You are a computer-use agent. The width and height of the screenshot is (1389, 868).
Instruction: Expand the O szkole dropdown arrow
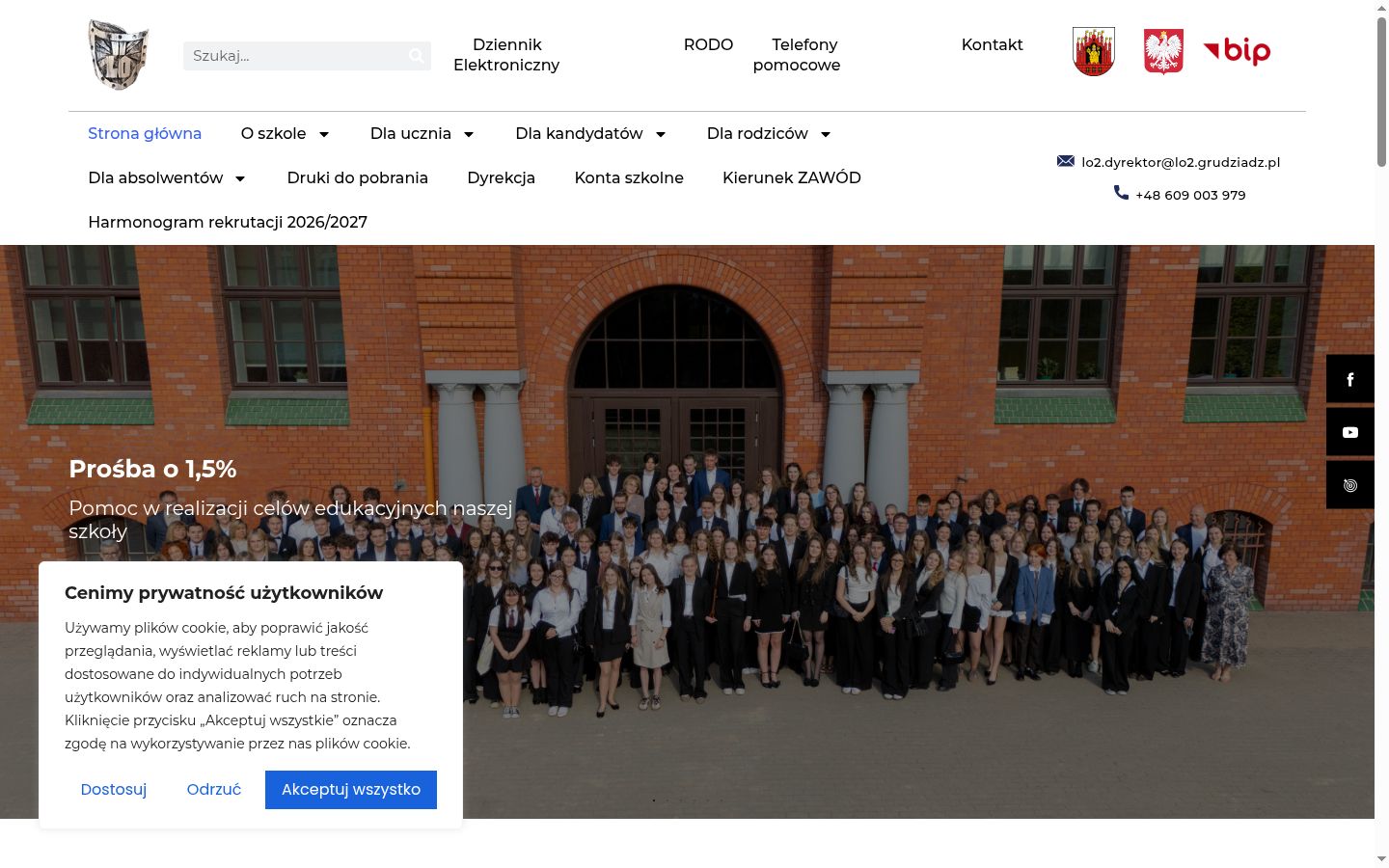(x=324, y=134)
